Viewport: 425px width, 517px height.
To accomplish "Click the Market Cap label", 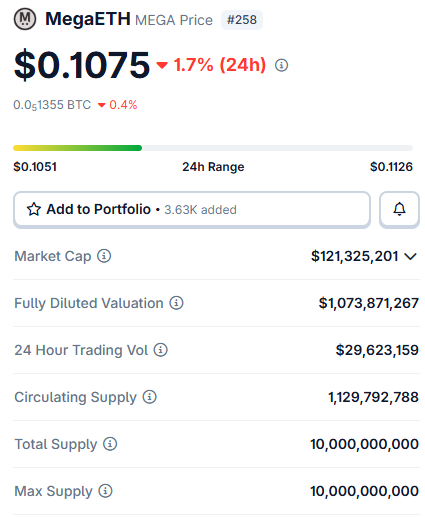I will click(53, 257).
